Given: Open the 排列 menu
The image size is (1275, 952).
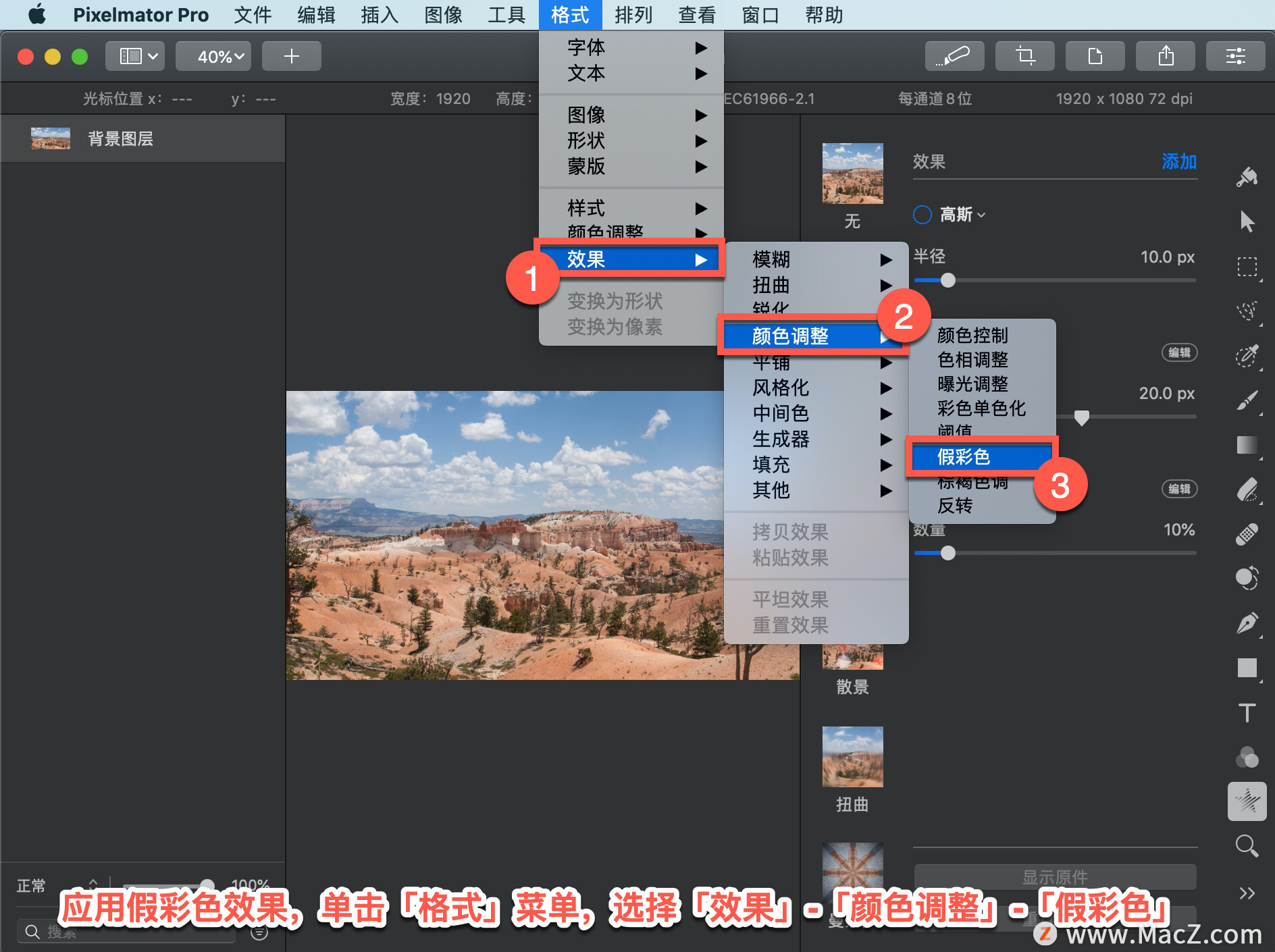Looking at the screenshot, I should pyautogui.click(x=633, y=14).
